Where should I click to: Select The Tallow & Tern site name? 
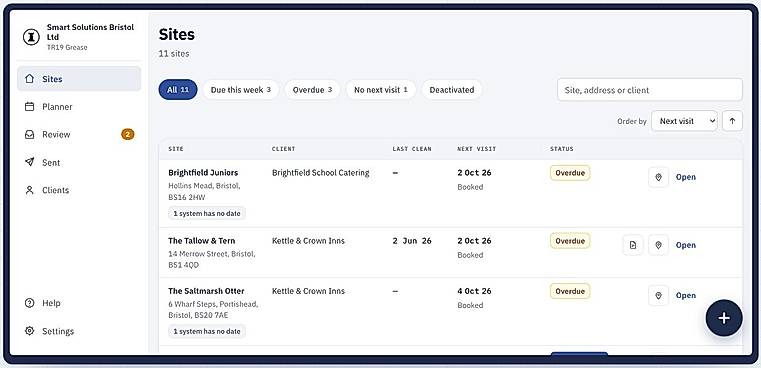(201, 241)
